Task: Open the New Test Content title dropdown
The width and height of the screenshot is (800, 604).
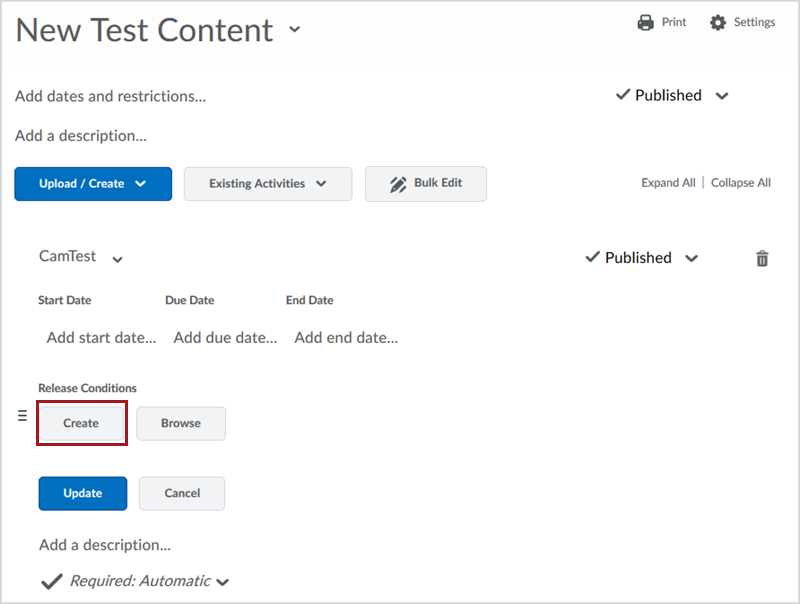Action: tap(294, 29)
